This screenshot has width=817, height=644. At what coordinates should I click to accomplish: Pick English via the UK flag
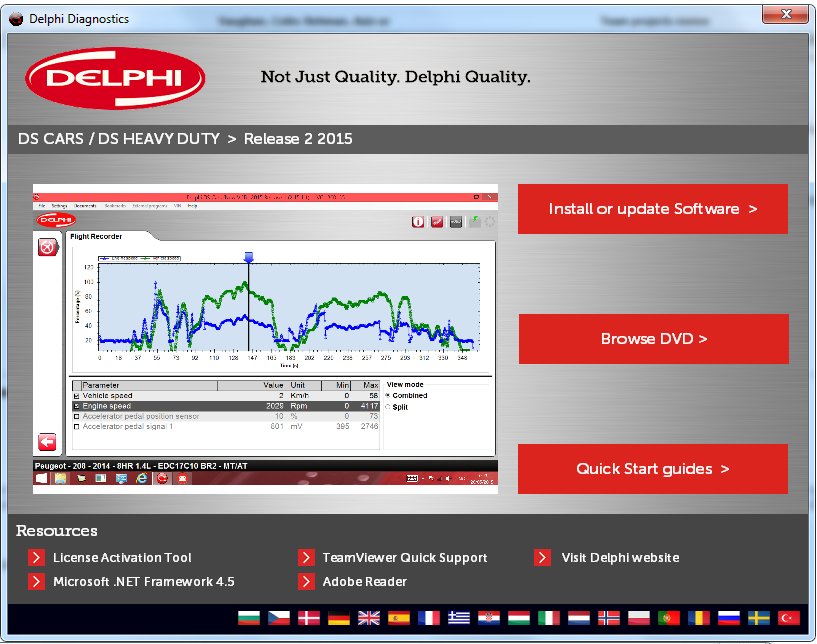coord(369,618)
